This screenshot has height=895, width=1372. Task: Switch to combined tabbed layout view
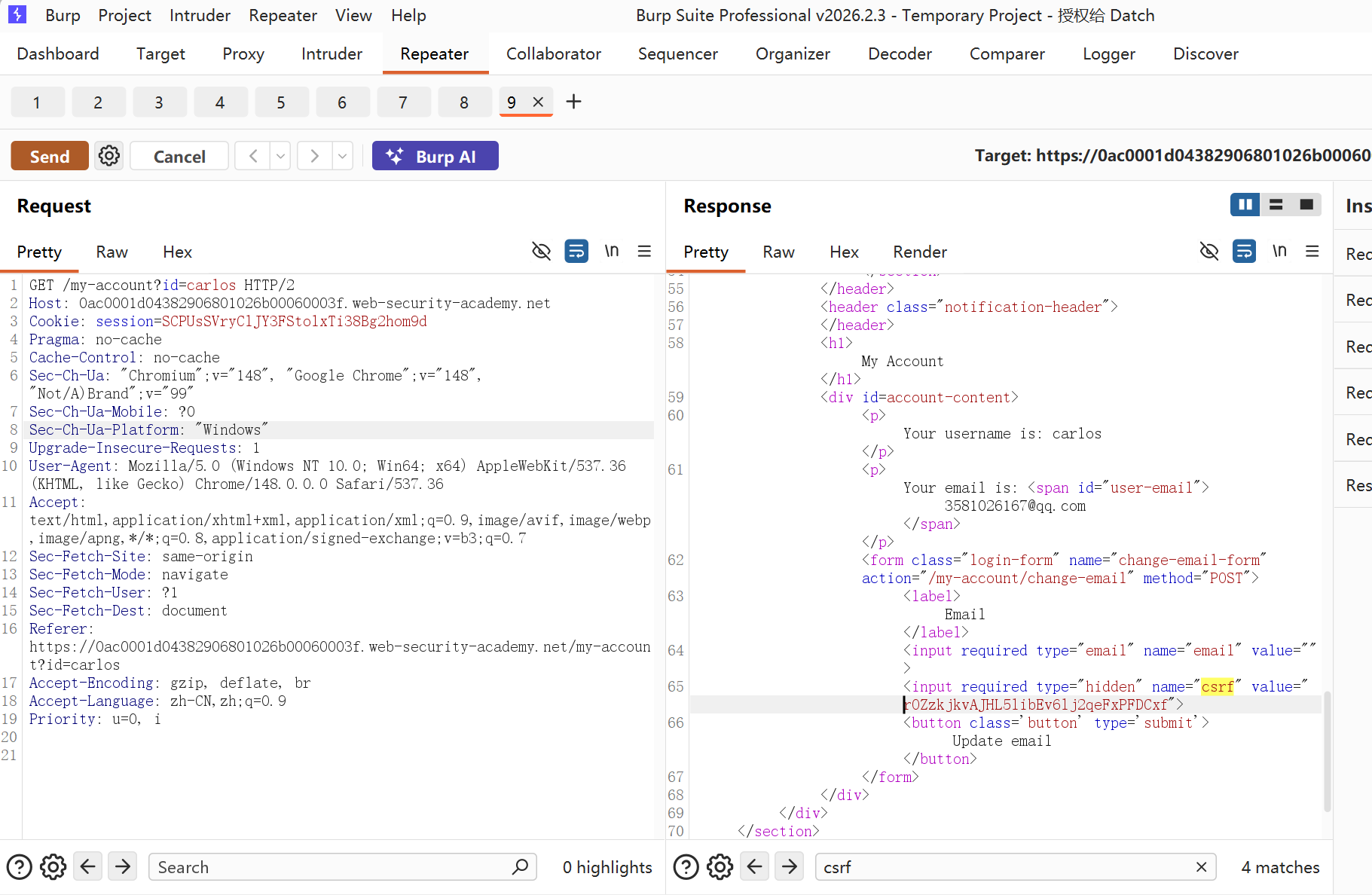pos(1306,205)
